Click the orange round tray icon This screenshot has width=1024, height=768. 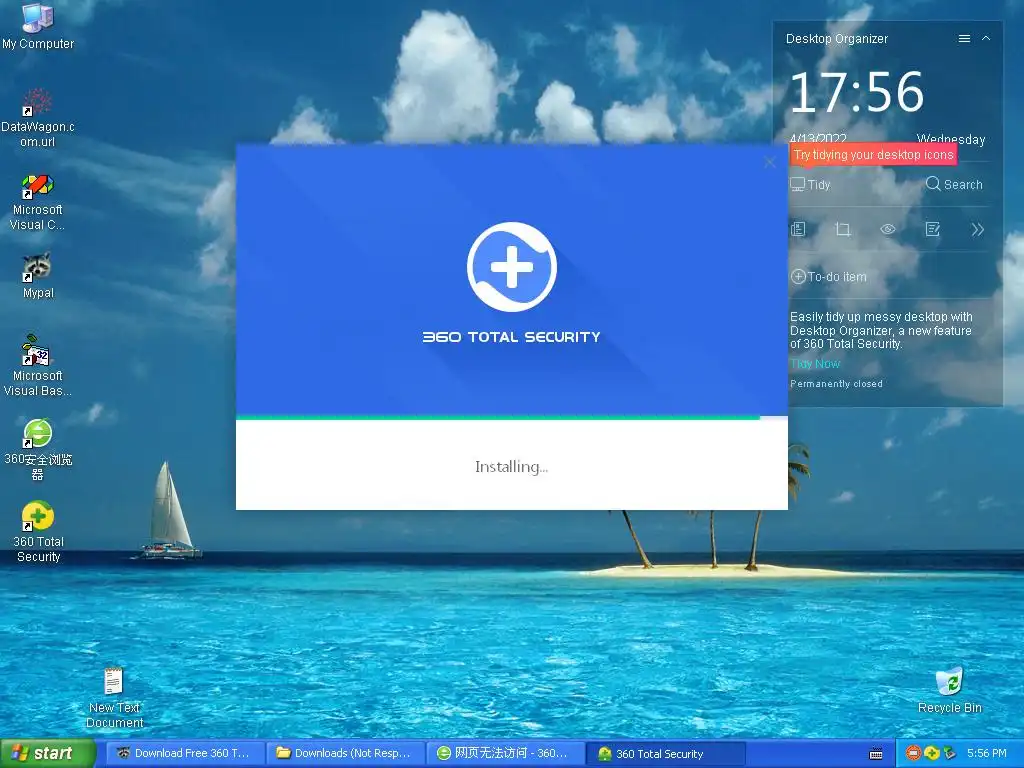[x=914, y=754]
